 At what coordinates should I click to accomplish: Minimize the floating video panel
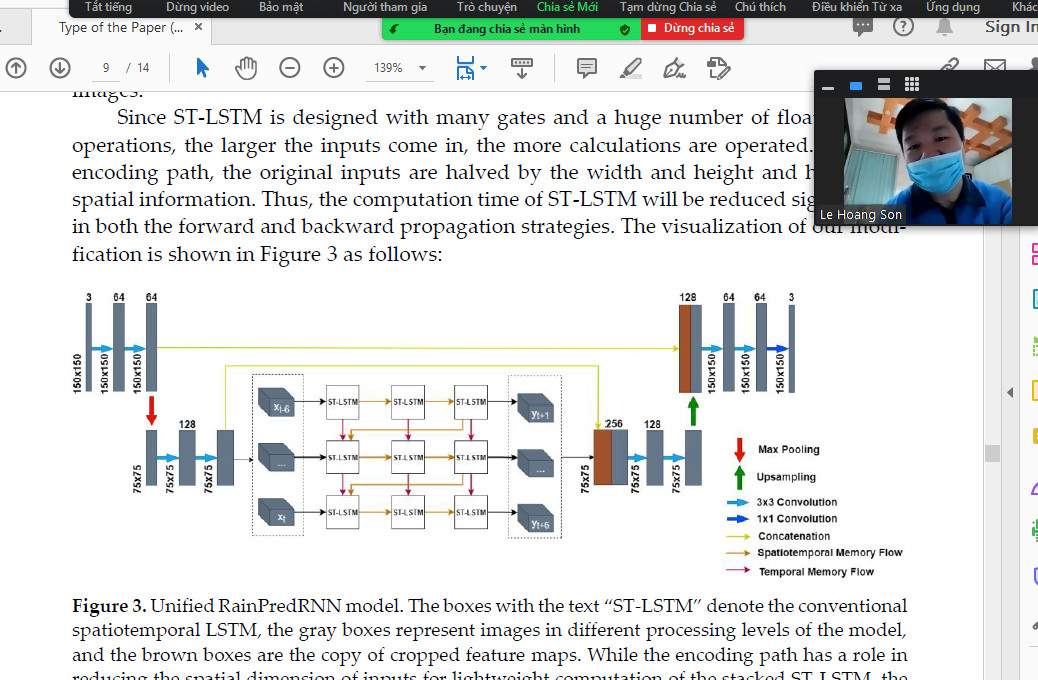click(828, 87)
